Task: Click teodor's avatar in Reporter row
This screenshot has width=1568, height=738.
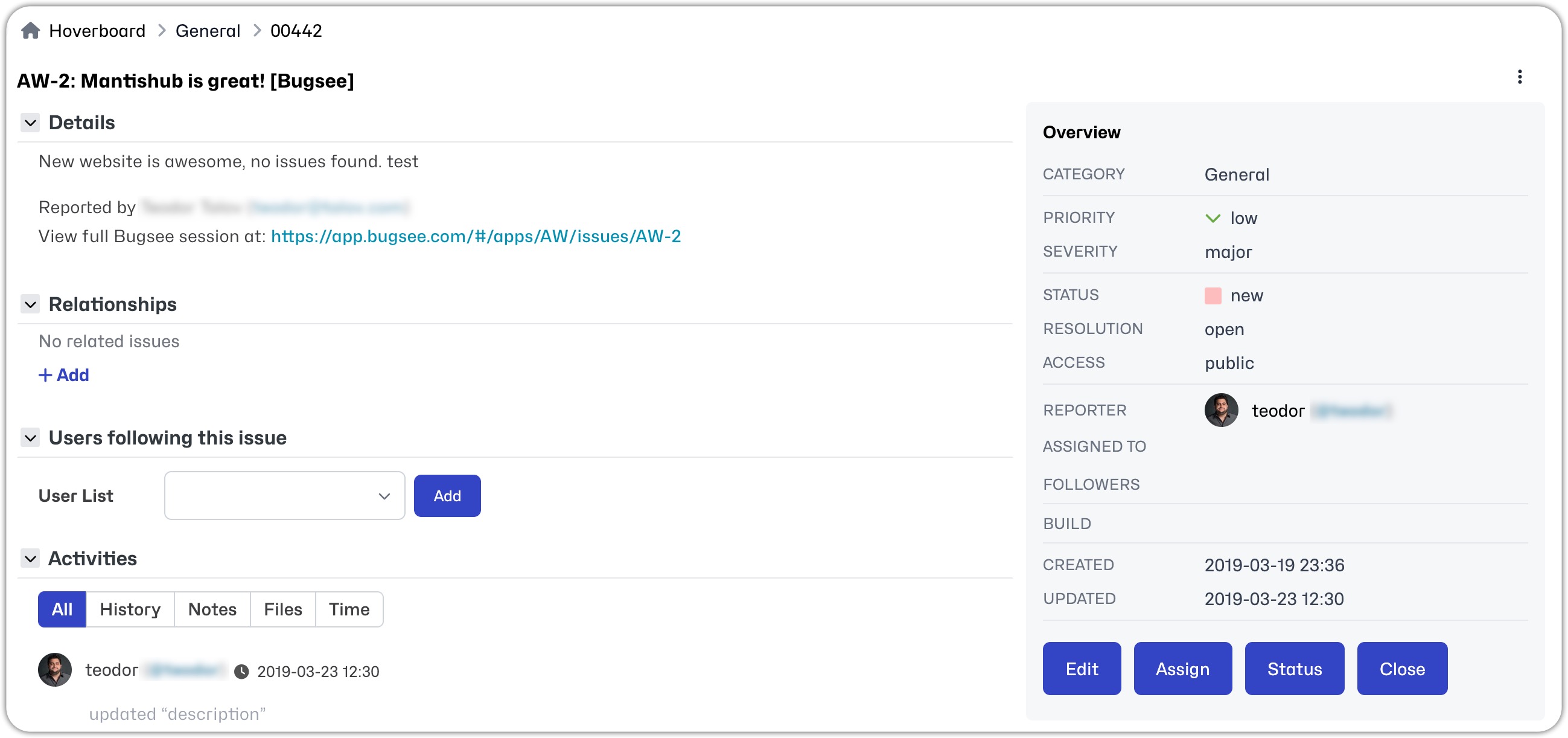Action: point(1221,410)
